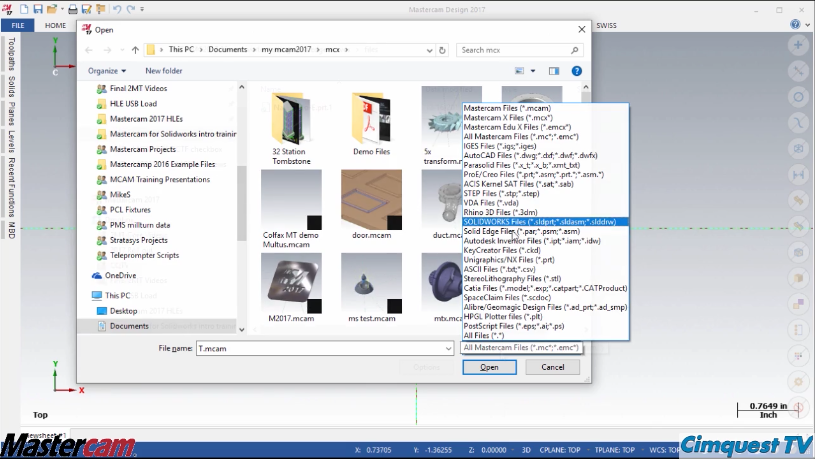The image size is (815, 459).
Task: Choose StereoLithography Files (*.stl) type
Action: point(545,279)
